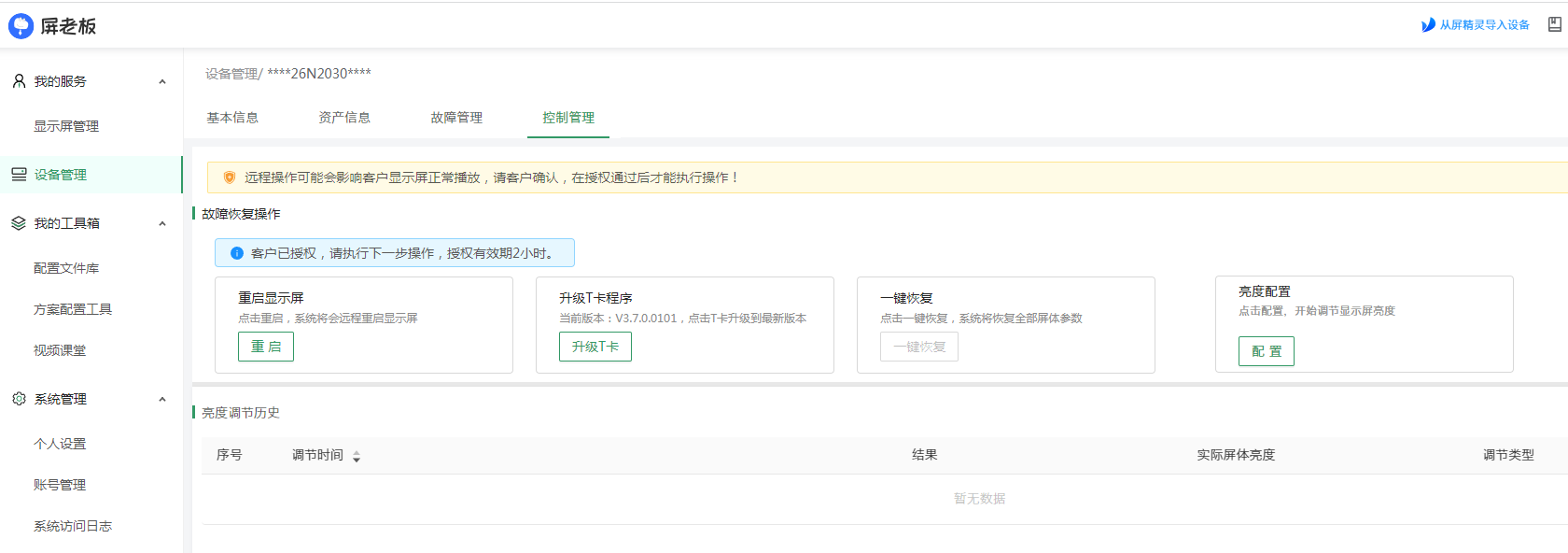
Task: Click the 屏精灵 bird import icon
Action: (1428, 25)
